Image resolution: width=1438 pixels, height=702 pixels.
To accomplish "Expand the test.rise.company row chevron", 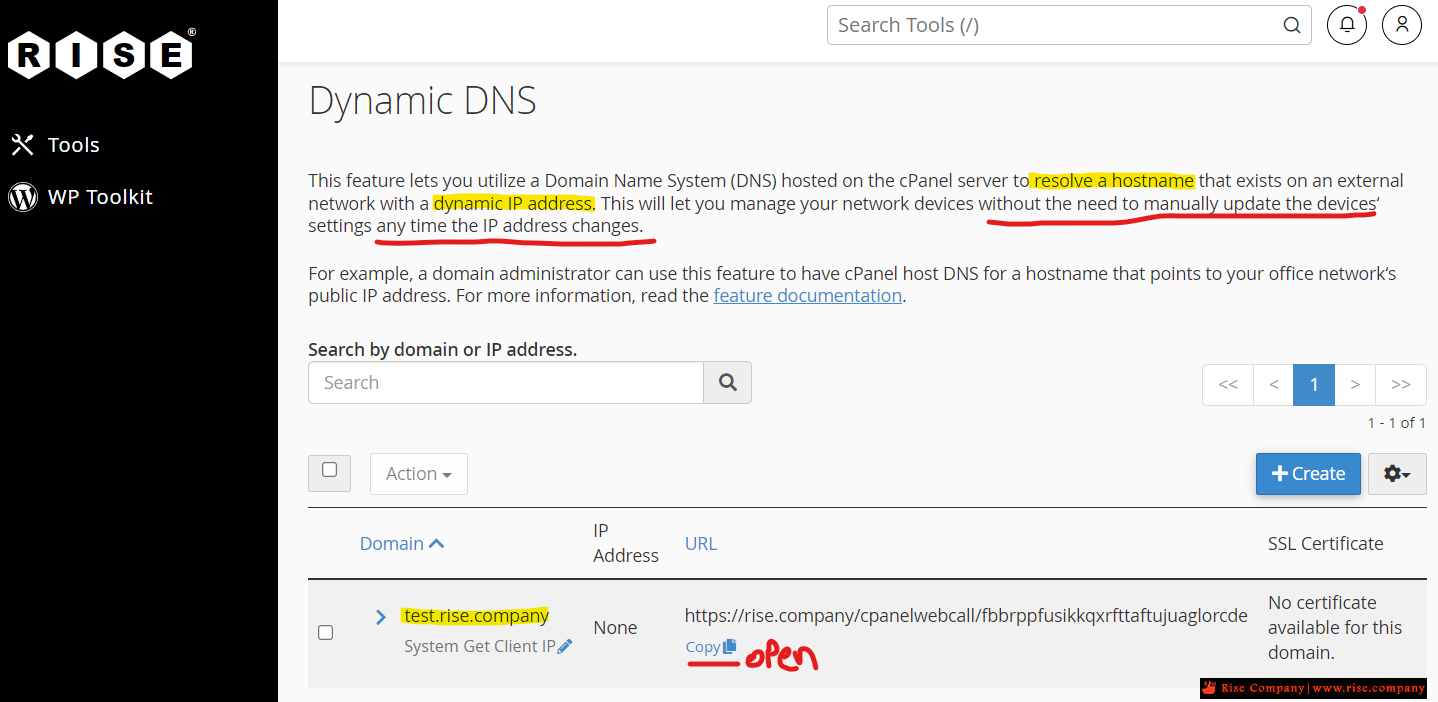I will point(381,616).
